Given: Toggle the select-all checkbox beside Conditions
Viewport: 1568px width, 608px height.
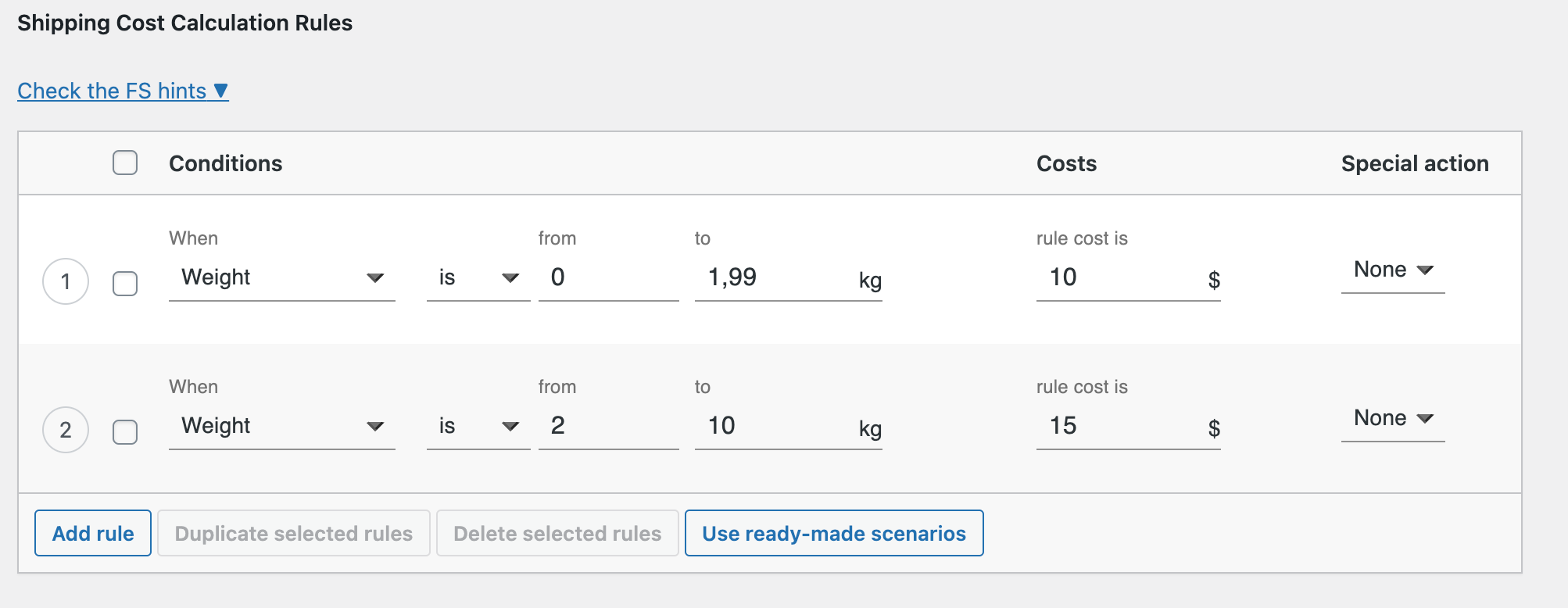Looking at the screenshot, I should coord(125,163).
